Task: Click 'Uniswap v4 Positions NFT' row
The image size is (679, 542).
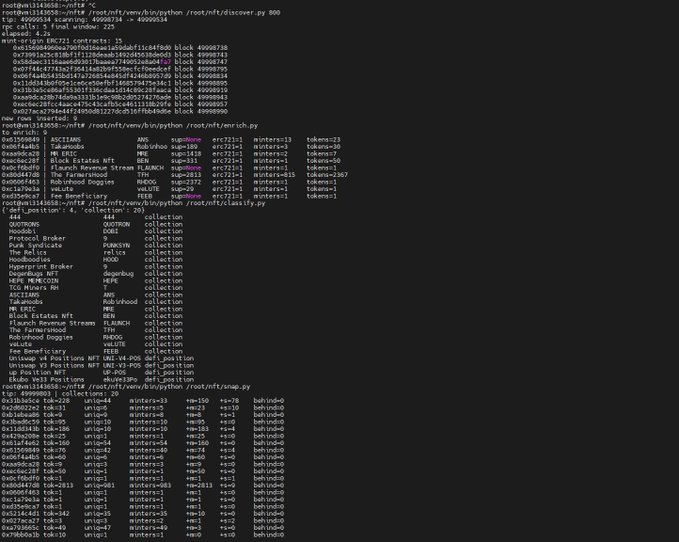Action: 101,358
